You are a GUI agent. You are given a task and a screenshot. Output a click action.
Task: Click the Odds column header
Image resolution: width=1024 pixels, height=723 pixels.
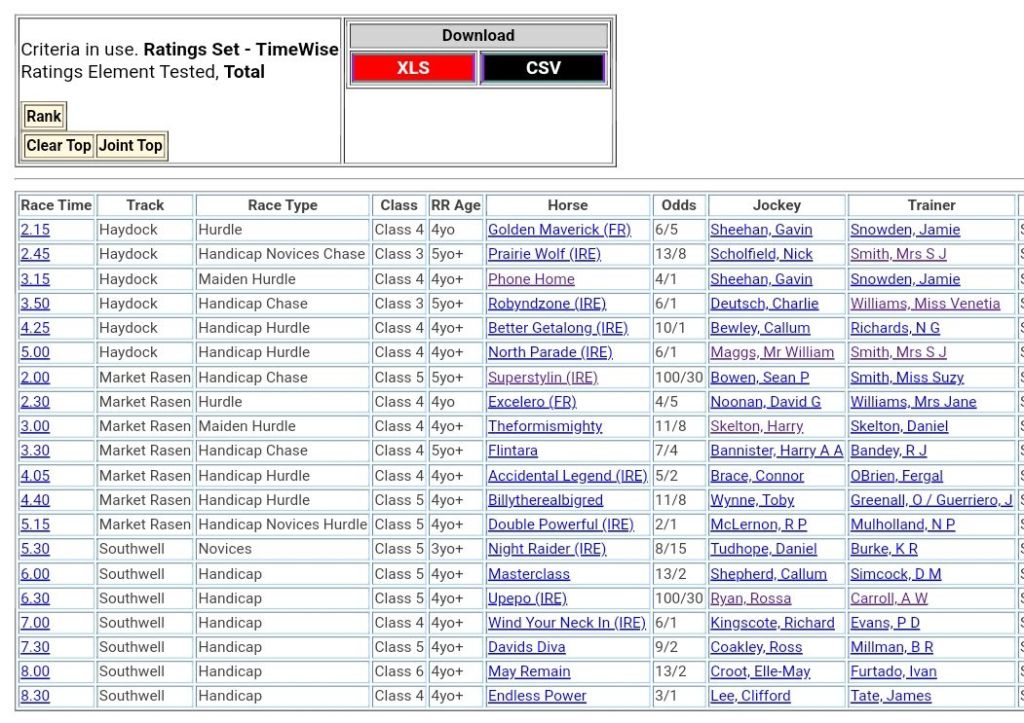(x=679, y=205)
